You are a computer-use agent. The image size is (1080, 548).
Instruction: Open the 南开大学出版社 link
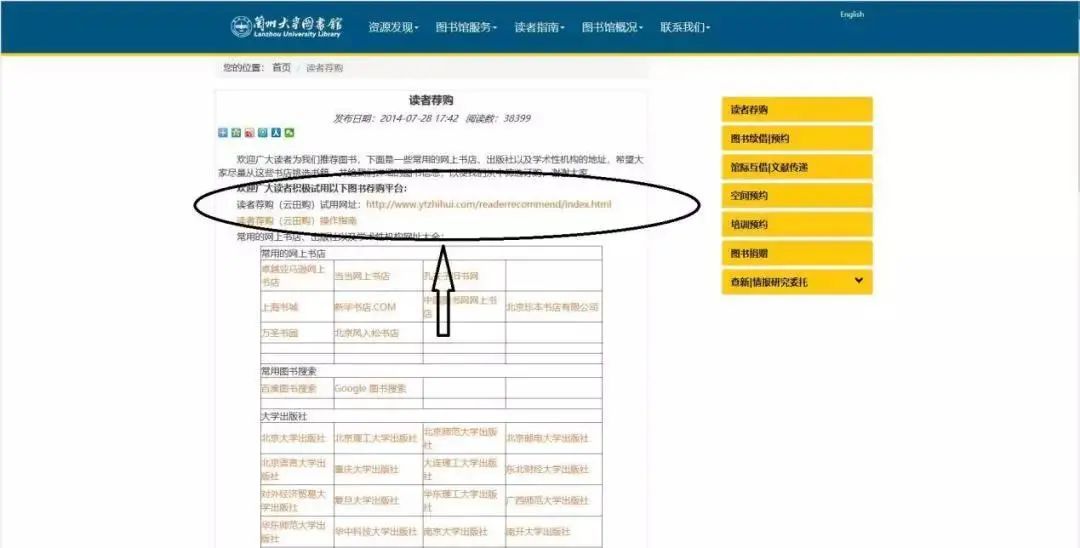(x=539, y=531)
